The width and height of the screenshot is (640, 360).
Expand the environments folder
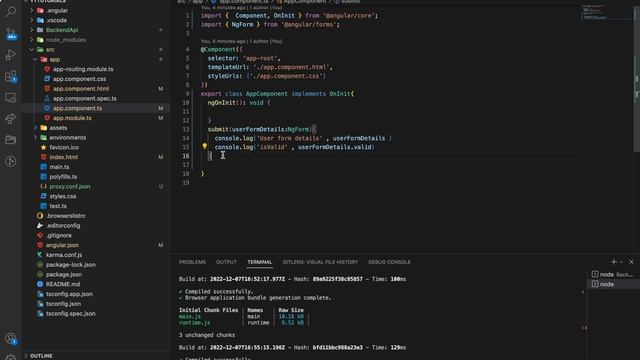click(x=36, y=138)
